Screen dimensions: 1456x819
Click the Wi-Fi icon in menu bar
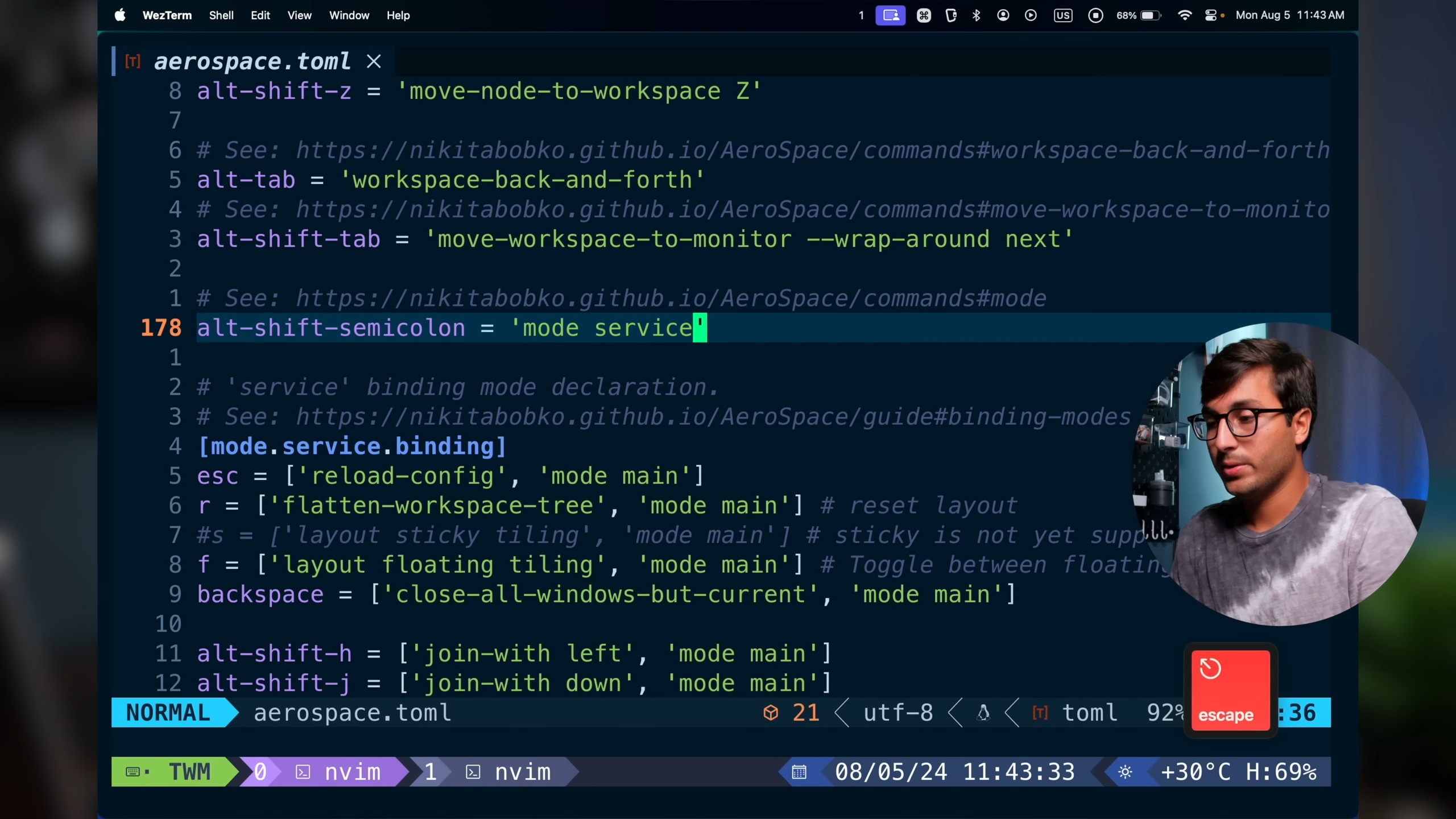pyautogui.click(x=1184, y=15)
